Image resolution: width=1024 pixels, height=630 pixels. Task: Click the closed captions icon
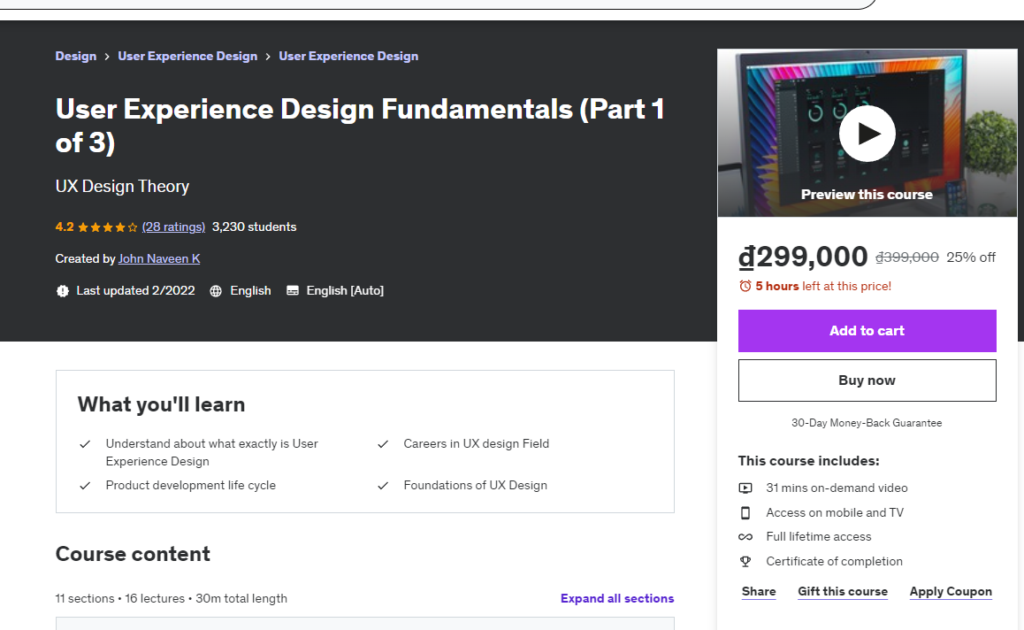click(292, 291)
